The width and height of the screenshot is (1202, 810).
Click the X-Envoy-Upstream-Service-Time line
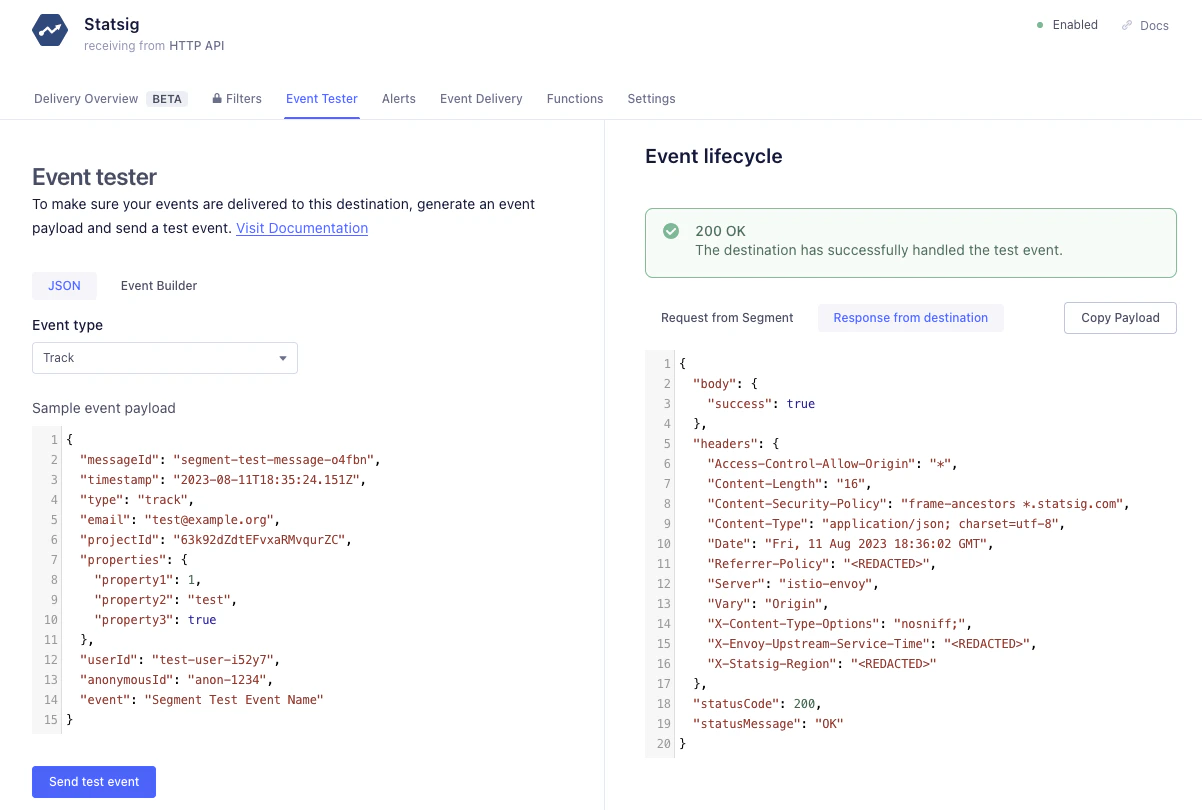coord(872,644)
